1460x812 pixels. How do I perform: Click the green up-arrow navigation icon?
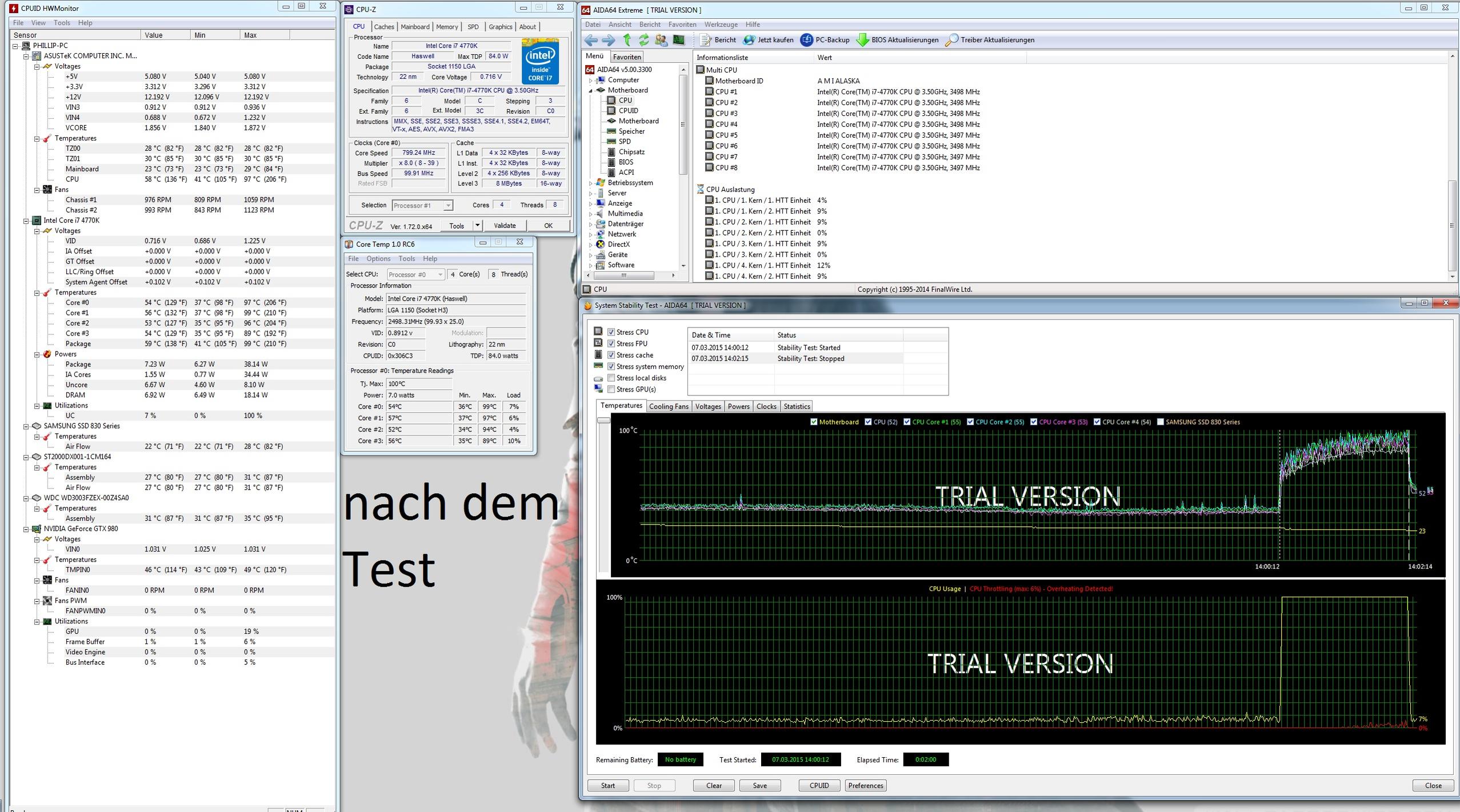pyautogui.click(x=627, y=40)
